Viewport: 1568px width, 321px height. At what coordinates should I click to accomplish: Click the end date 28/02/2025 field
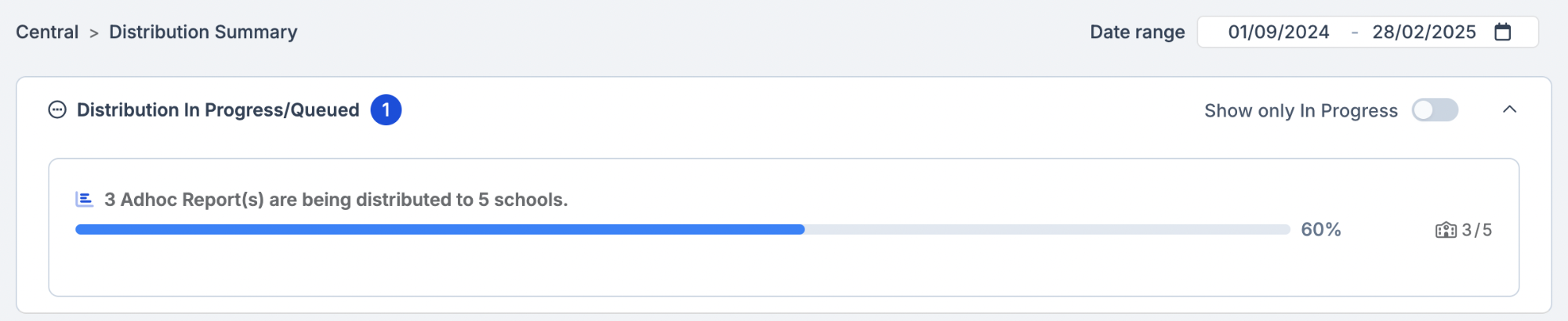pos(1424,32)
